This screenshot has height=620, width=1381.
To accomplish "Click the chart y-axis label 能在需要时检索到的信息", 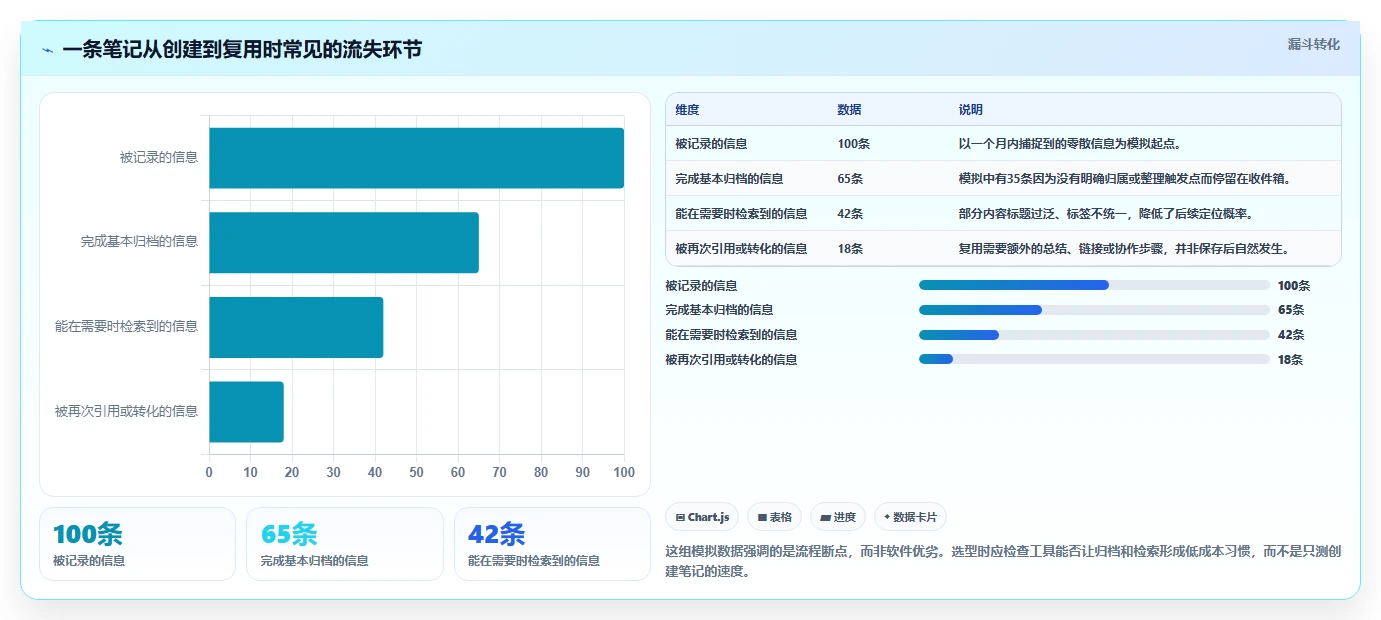I will point(127,326).
